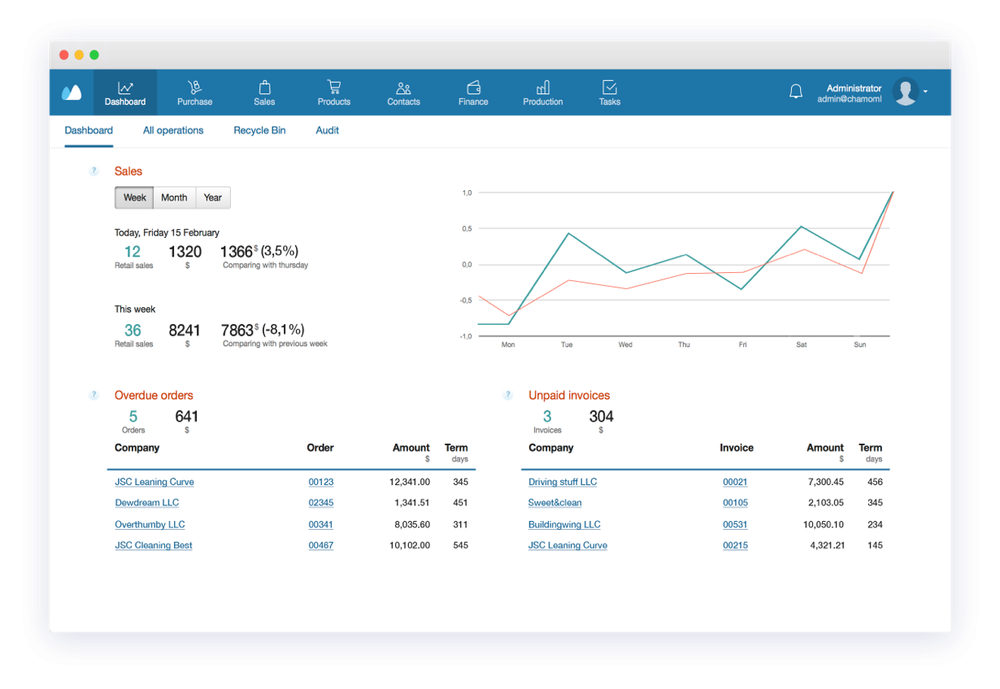Open notifications via the bell icon
Viewport: 1000px width, 689px height.
(x=795, y=91)
